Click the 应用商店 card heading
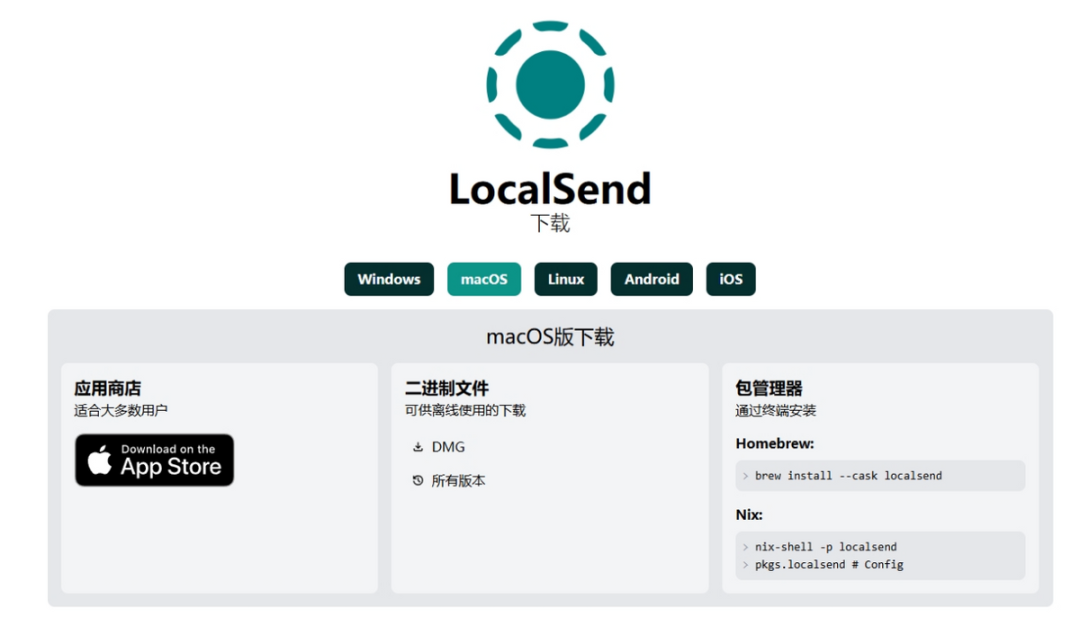Screen dimensions: 1080x617 click(x=107, y=388)
